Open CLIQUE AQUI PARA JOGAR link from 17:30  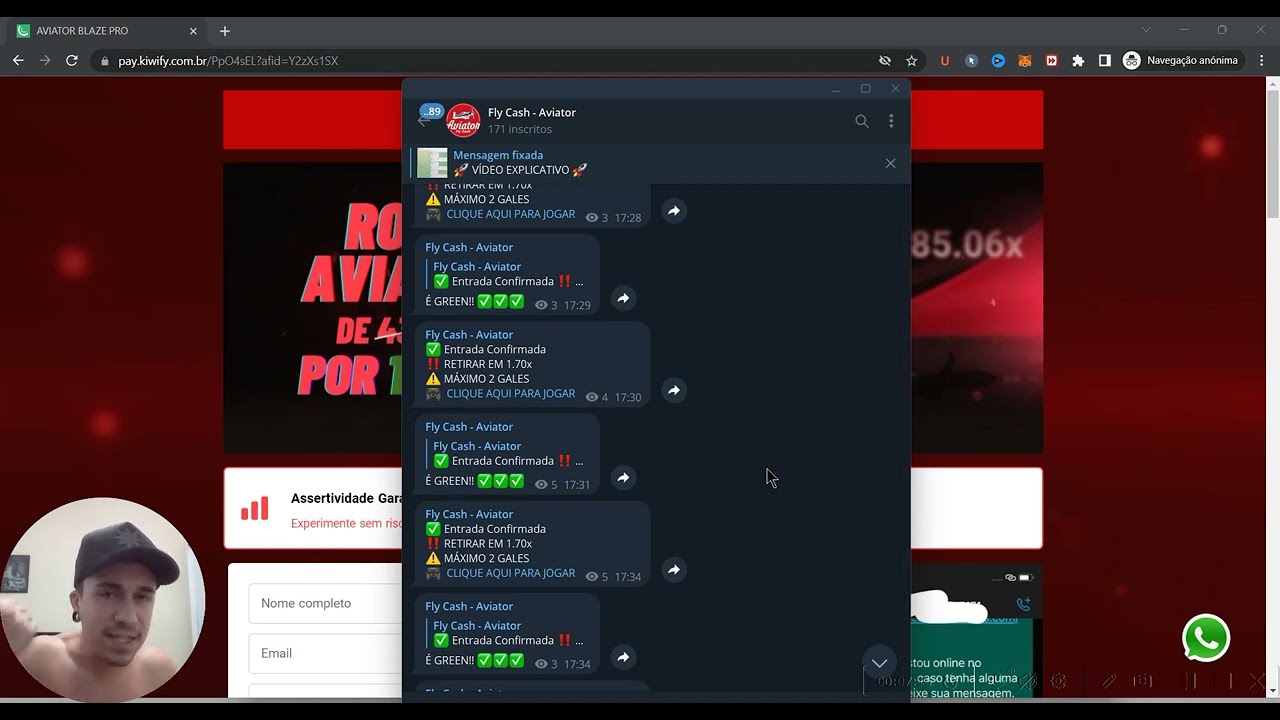click(x=510, y=394)
